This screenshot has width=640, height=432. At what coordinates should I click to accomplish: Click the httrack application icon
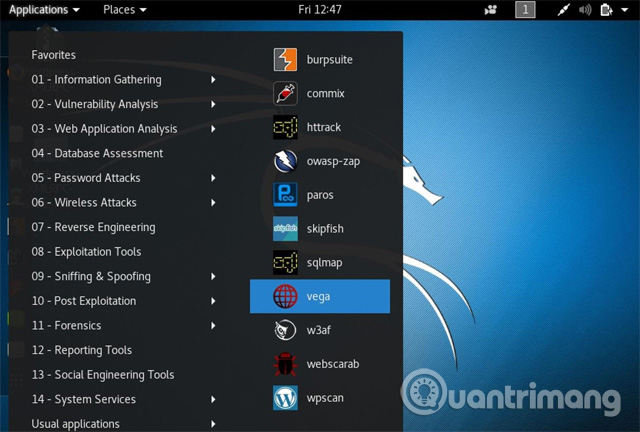point(285,127)
